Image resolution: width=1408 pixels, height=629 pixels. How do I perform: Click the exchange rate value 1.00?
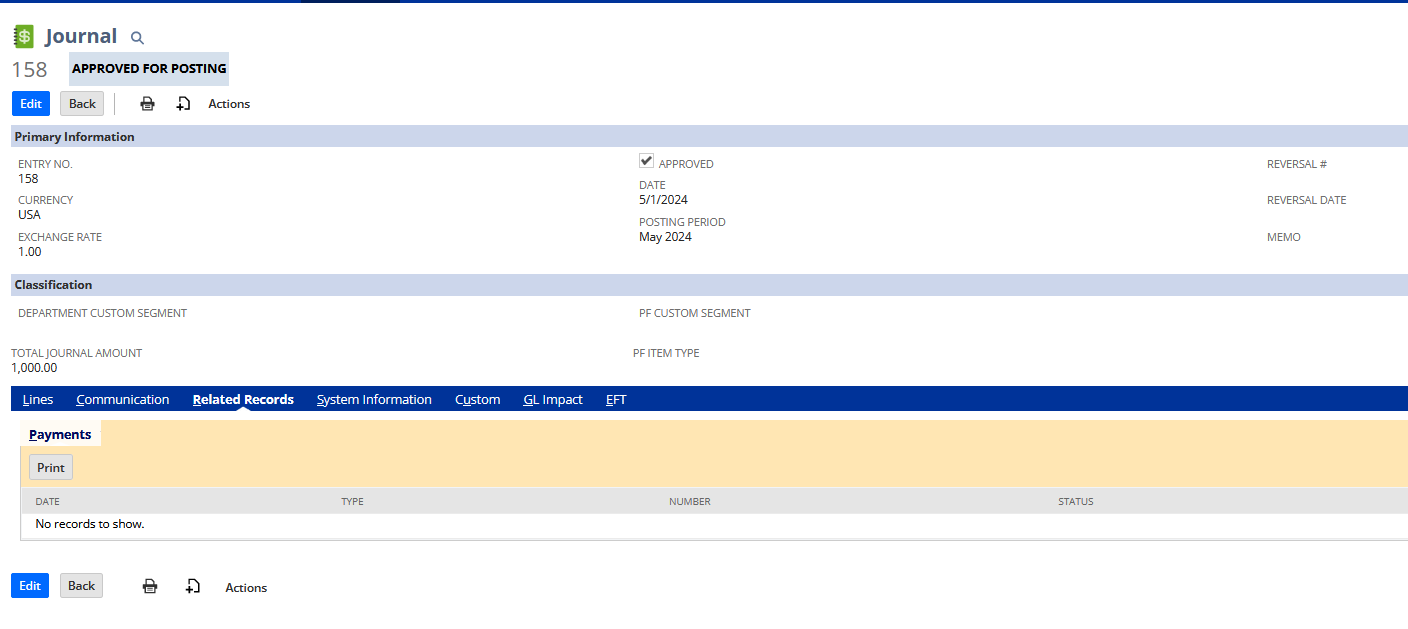(30, 252)
